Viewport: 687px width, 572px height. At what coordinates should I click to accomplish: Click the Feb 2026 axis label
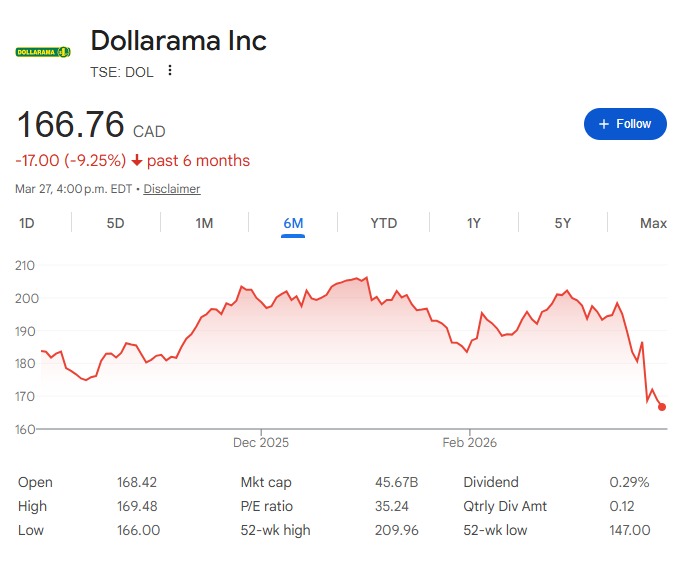pos(468,442)
